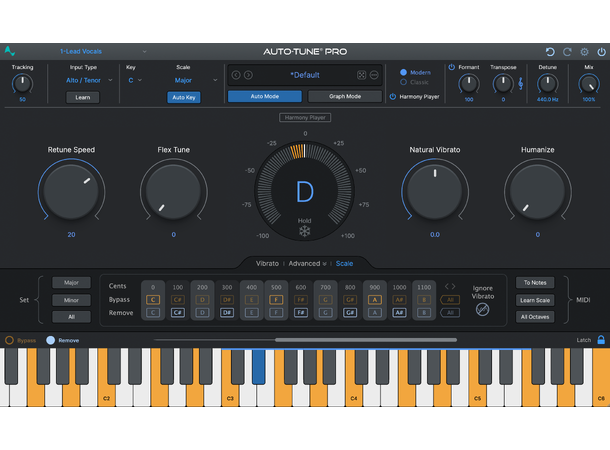The width and height of the screenshot is (610, 450).
Task: Click the Auto Key button
Action: (x=184, y=97)
